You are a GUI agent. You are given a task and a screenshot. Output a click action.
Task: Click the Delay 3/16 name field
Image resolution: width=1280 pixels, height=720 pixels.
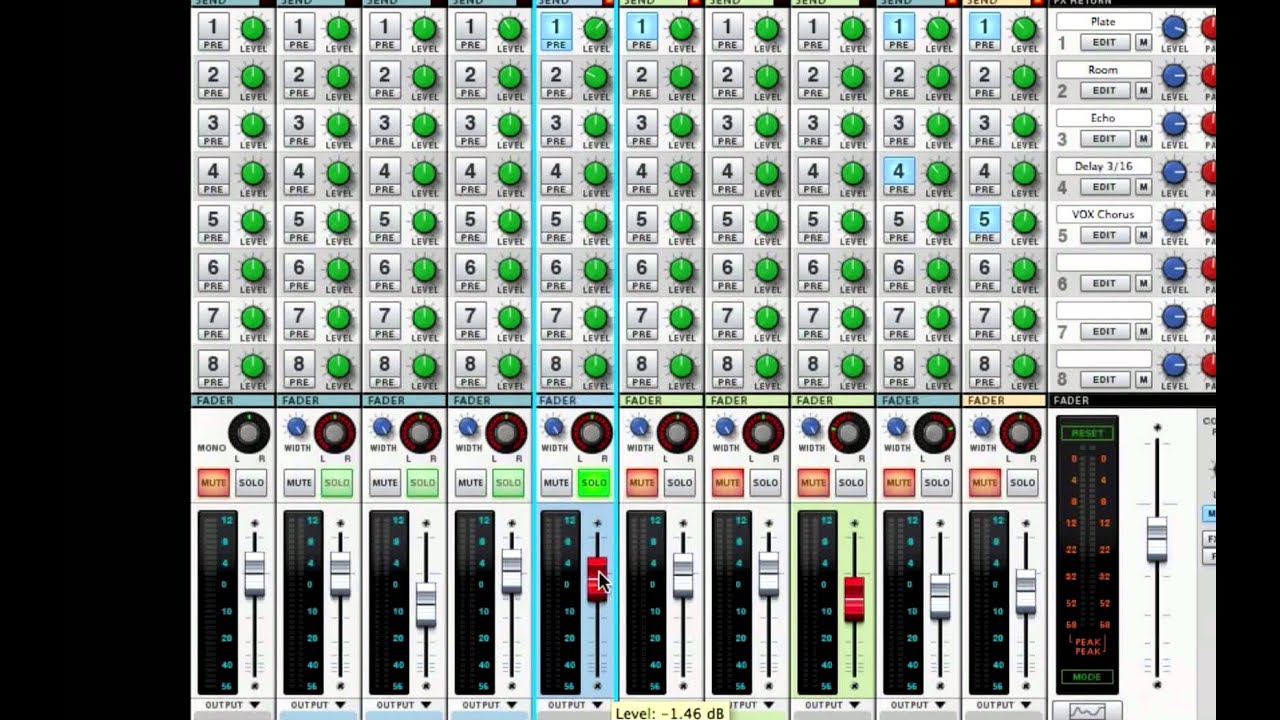[x=1104, y=166]
